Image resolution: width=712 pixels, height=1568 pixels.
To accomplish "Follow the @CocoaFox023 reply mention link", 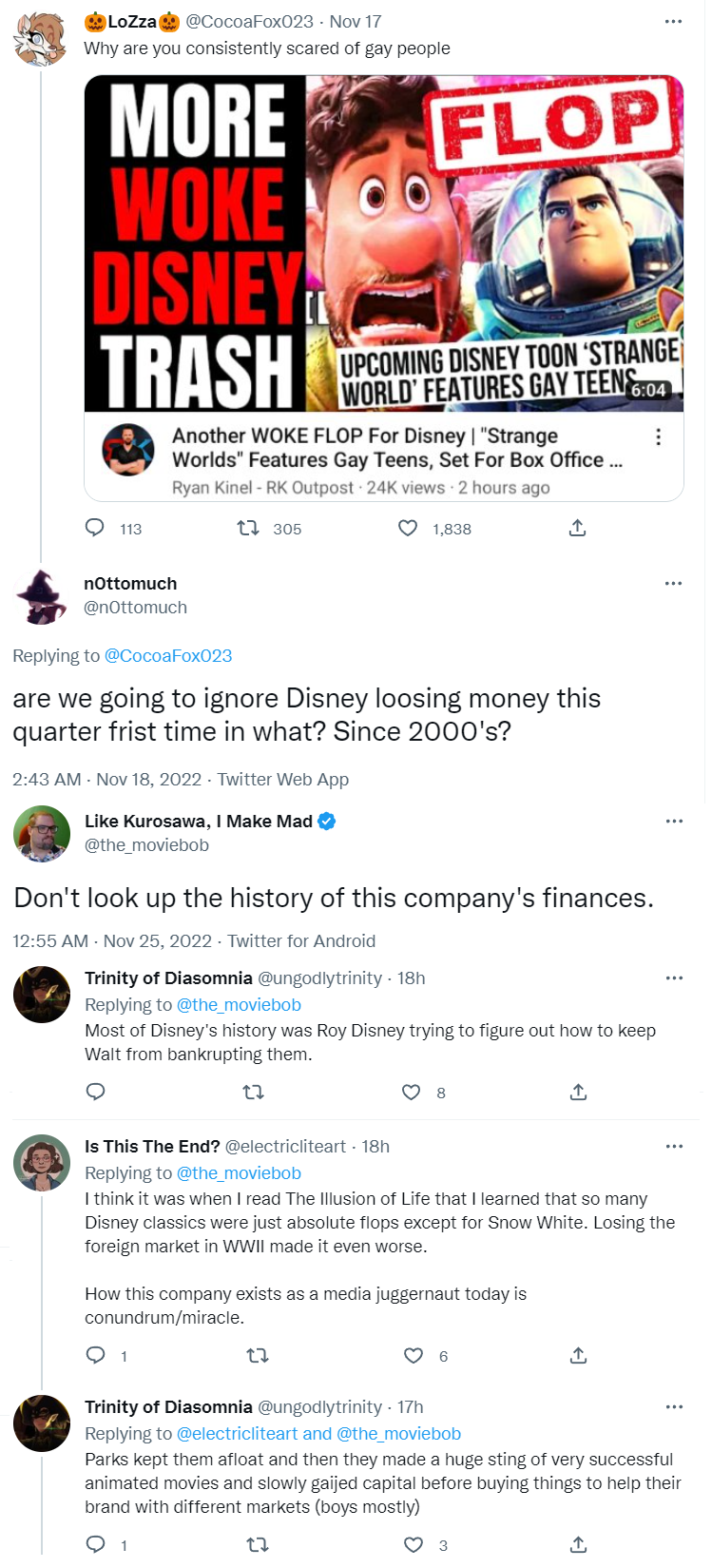I will point(168,655).
